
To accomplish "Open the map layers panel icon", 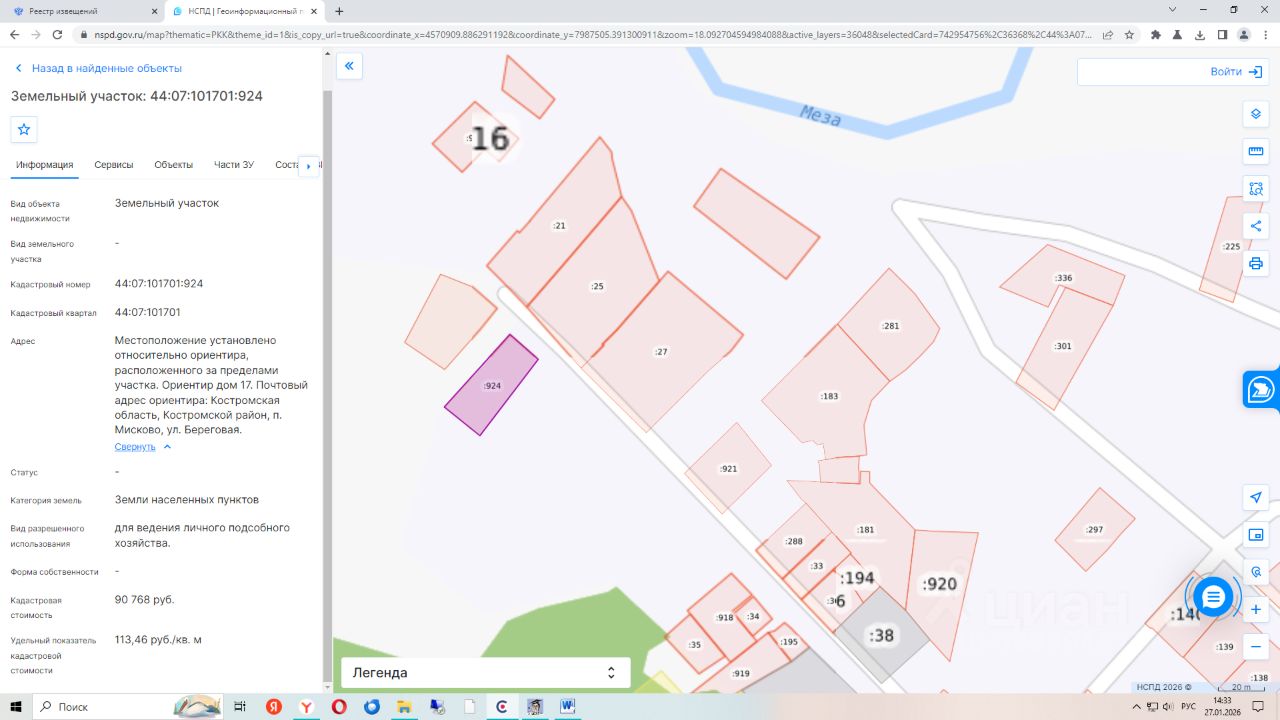I will pos(1256,114).
